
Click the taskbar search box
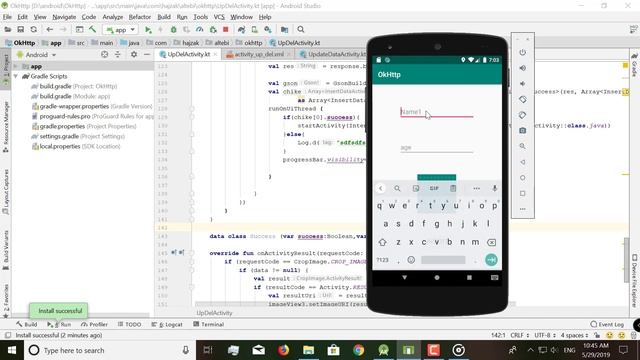click(110, 350)
